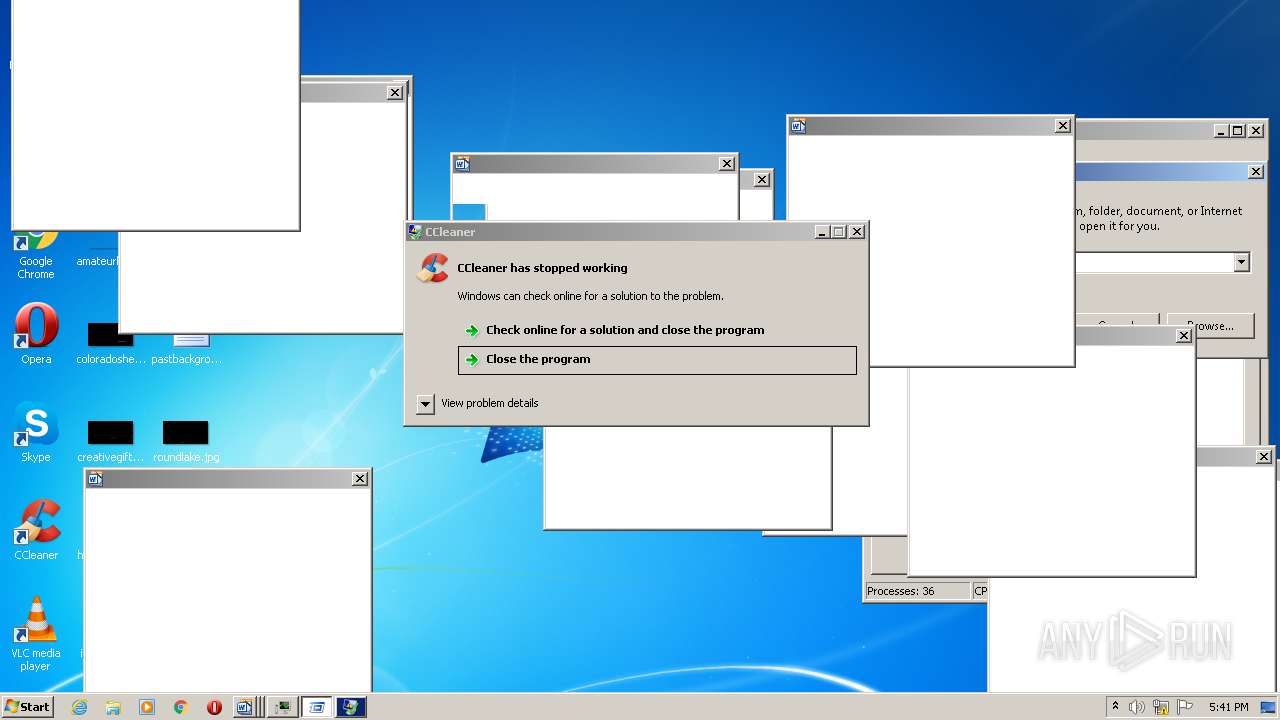
Task: Open Google Chrome desktop shortcut
Action: click(x=36, y=250)
